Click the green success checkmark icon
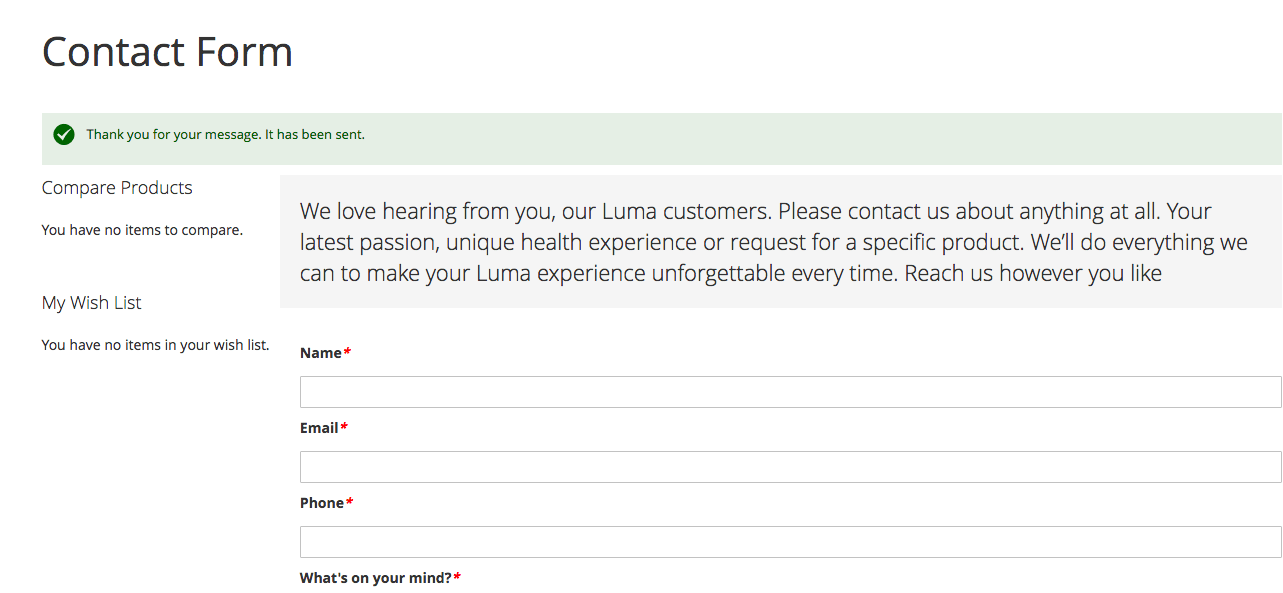This screenshot has height=593, width=1283. (64, 134)
